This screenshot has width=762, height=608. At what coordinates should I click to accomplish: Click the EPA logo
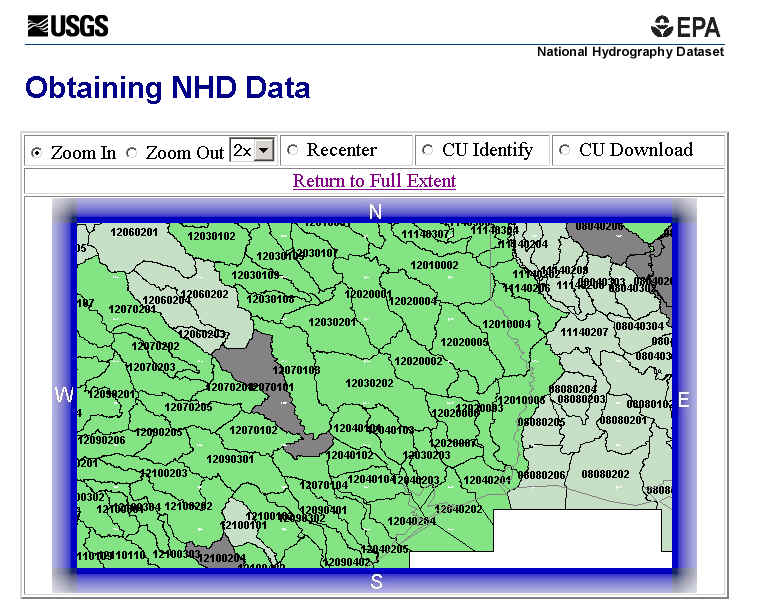686,27
